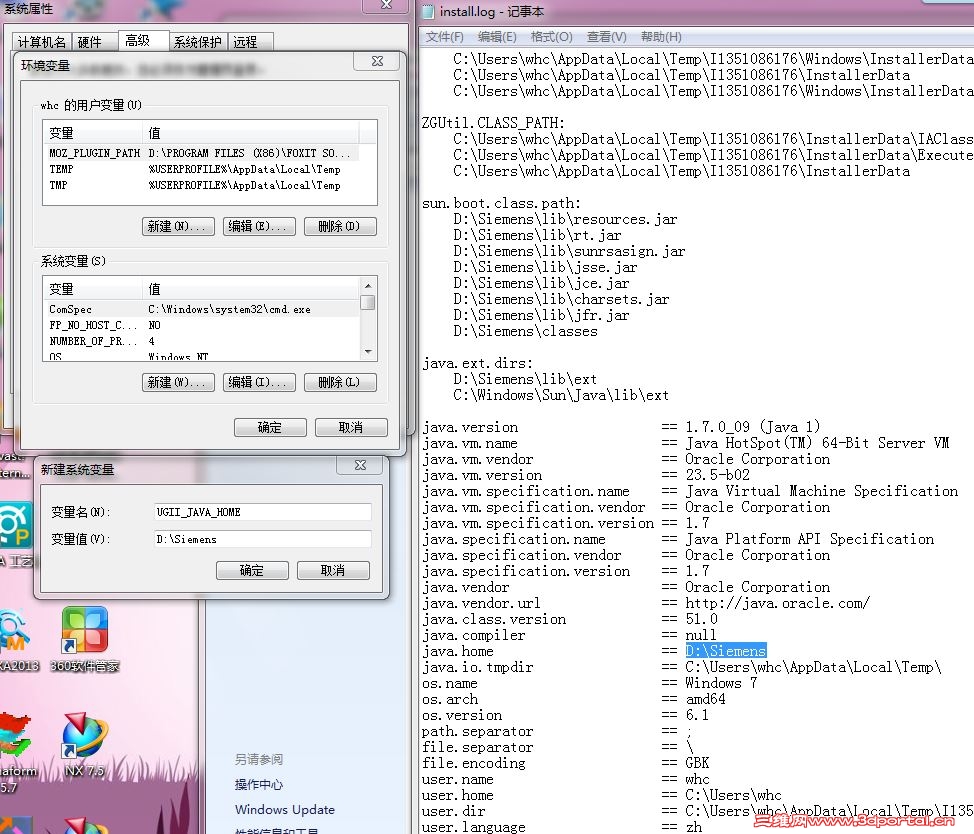This screenshot has height=834, width=974.
Task: Click the 变量名 field containing UGII_JAVA_HOME
Action: point(262,512)
